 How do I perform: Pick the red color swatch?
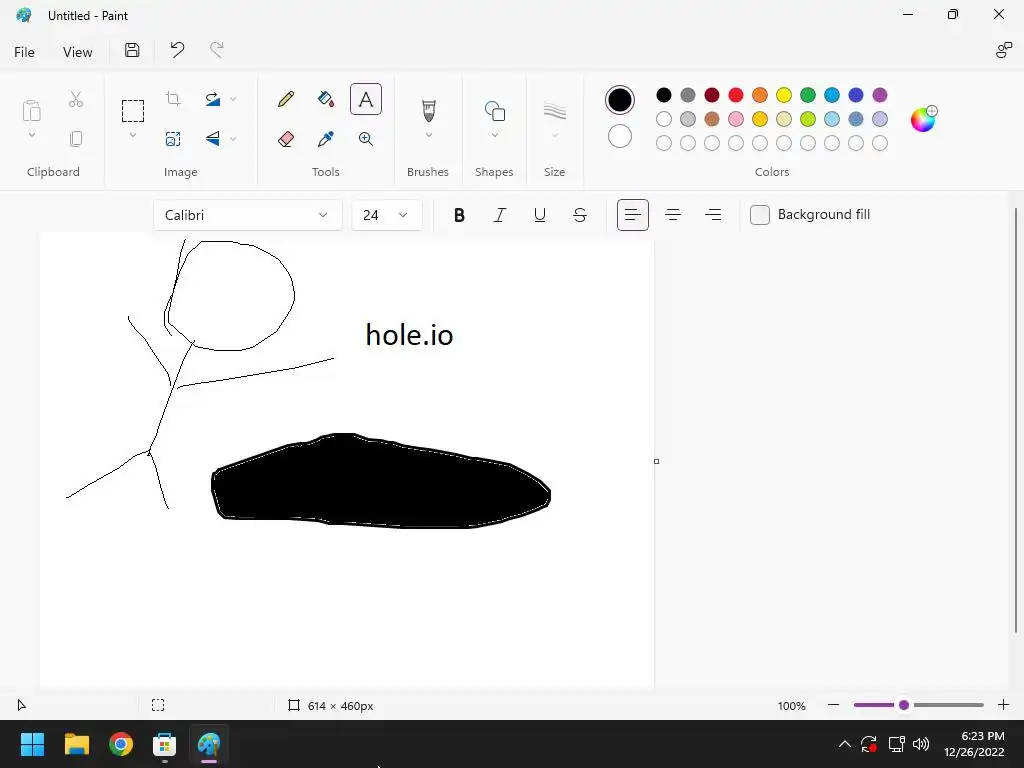tap(736, 95)
